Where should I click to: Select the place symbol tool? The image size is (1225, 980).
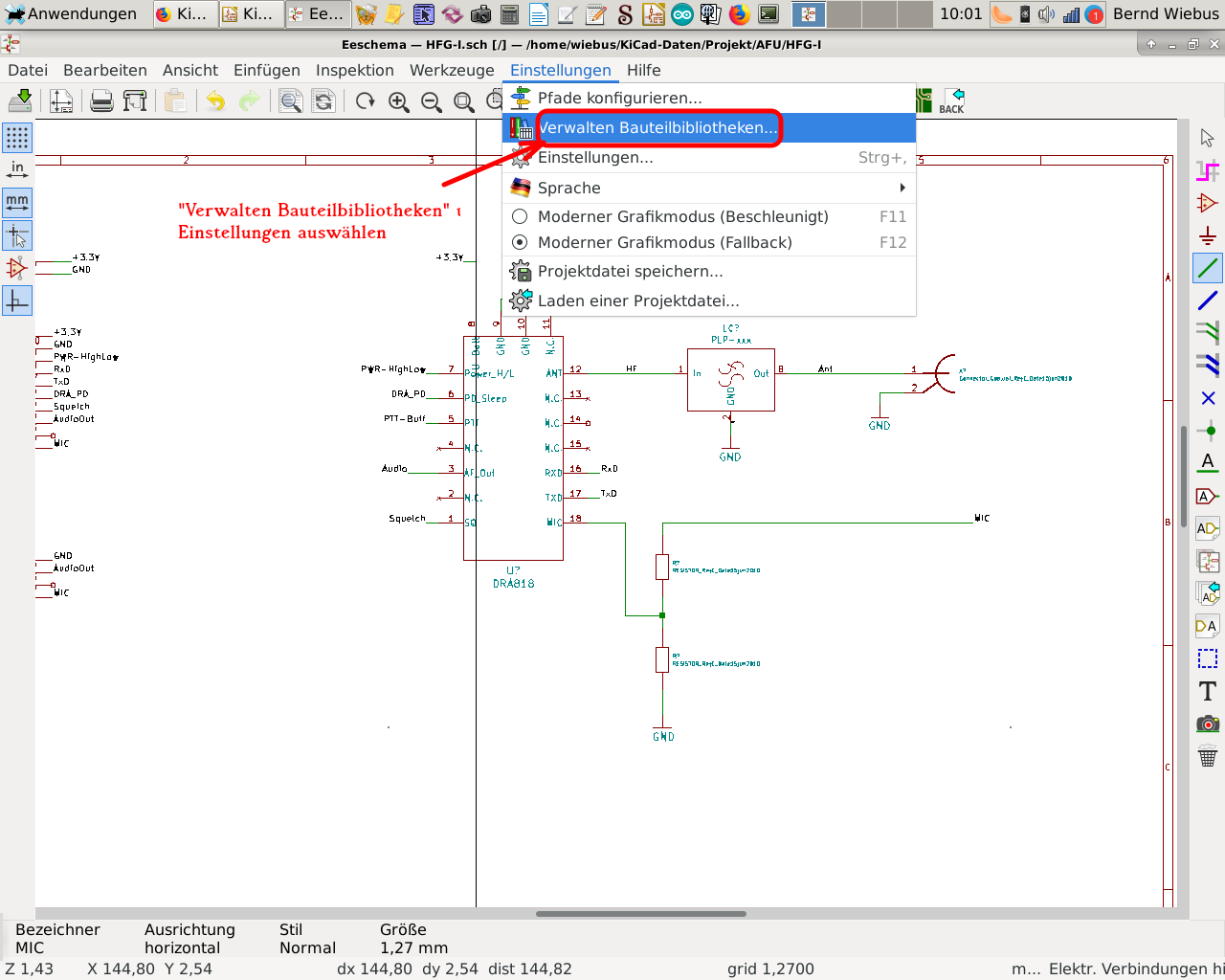click(x=1208, y=204)
